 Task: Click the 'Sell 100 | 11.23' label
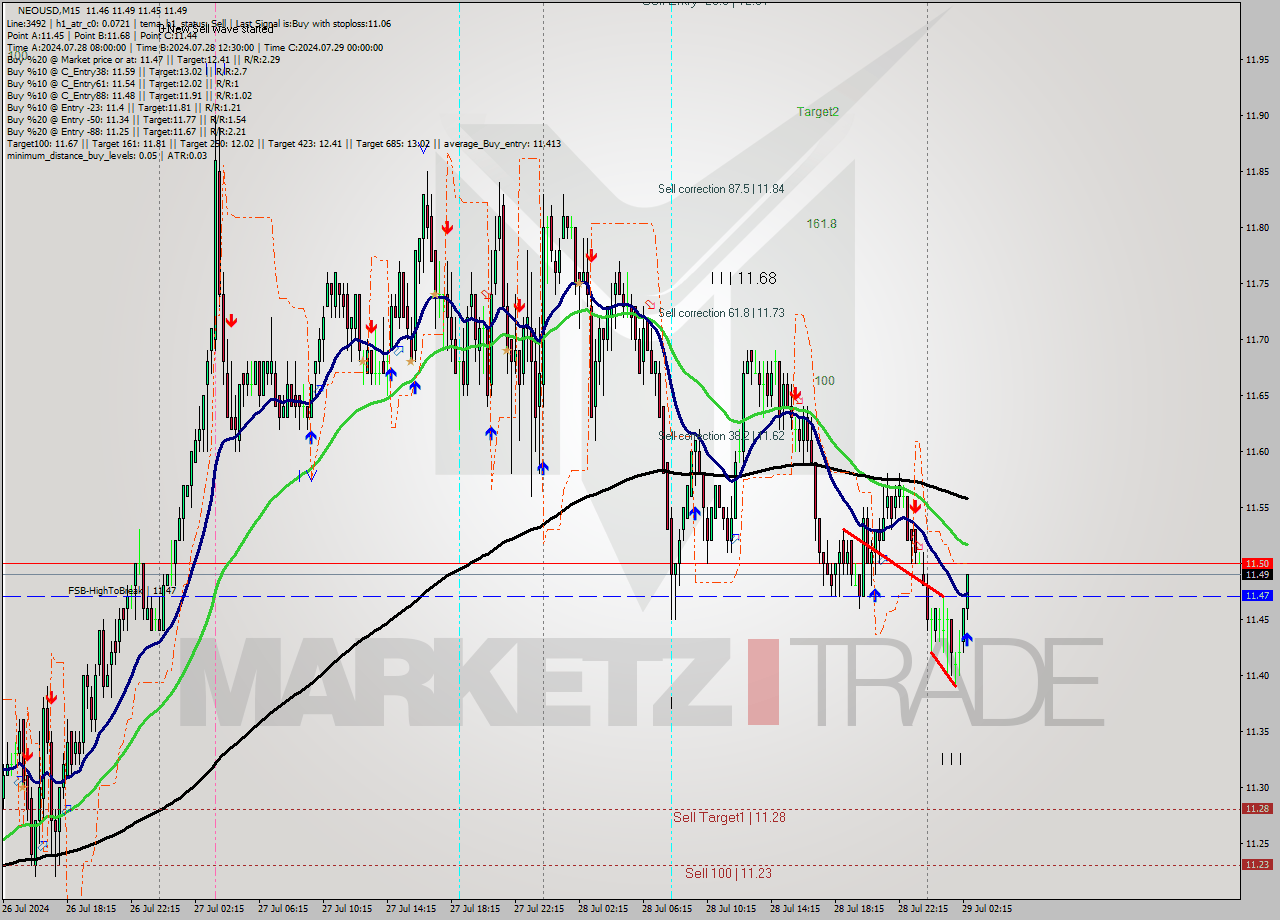728,873
